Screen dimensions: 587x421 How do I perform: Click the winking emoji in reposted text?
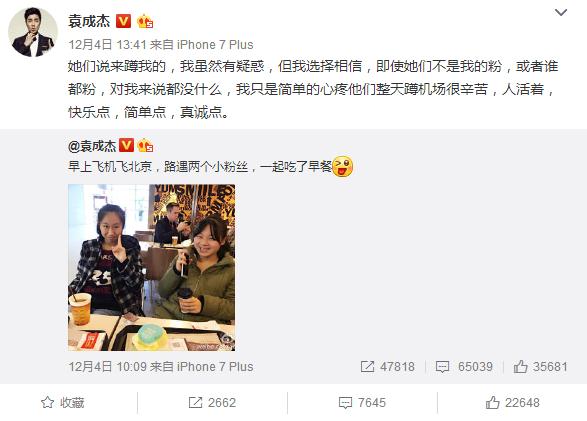pos(342,167)
